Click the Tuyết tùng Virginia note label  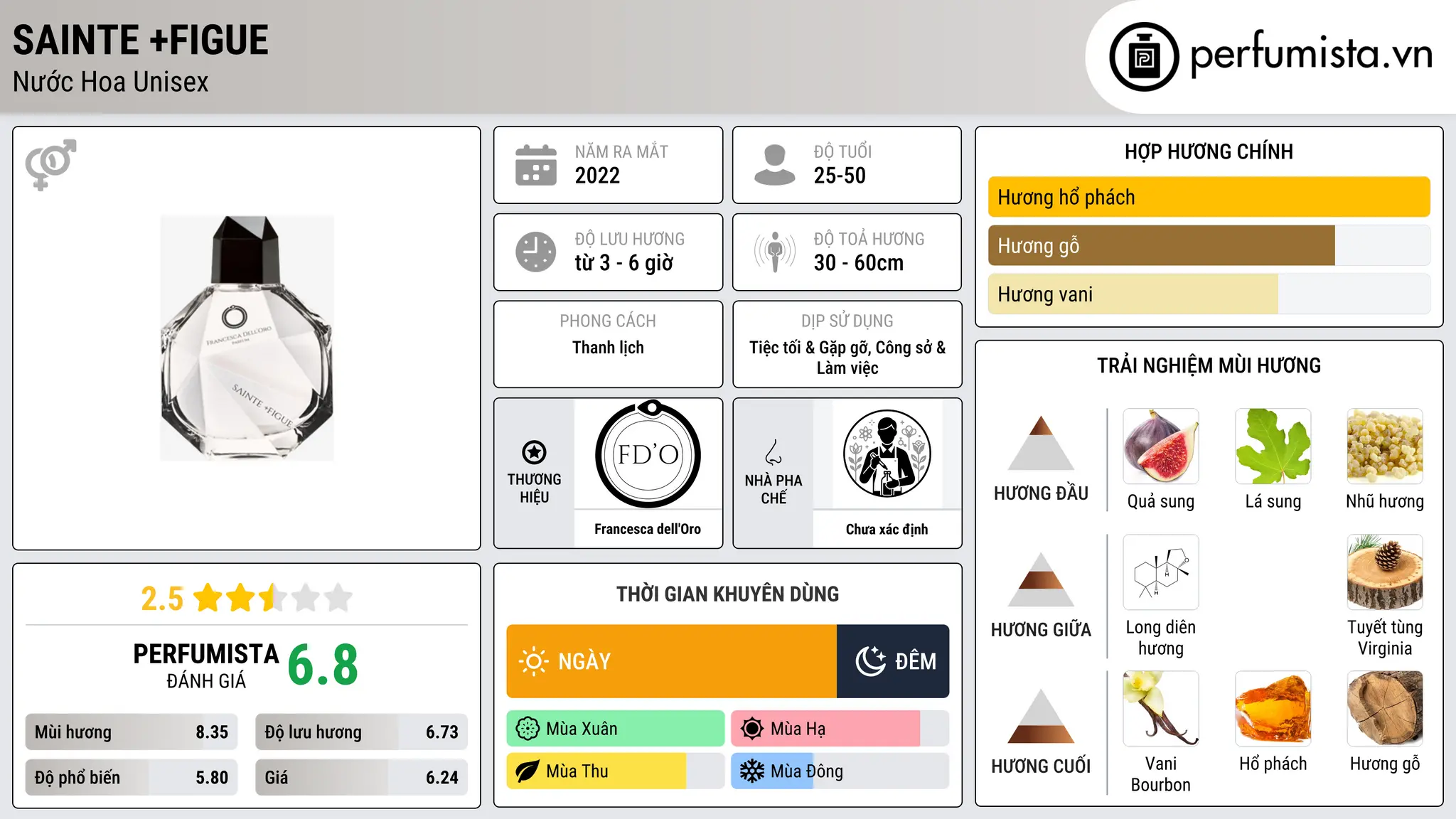tap(1385, 638)
